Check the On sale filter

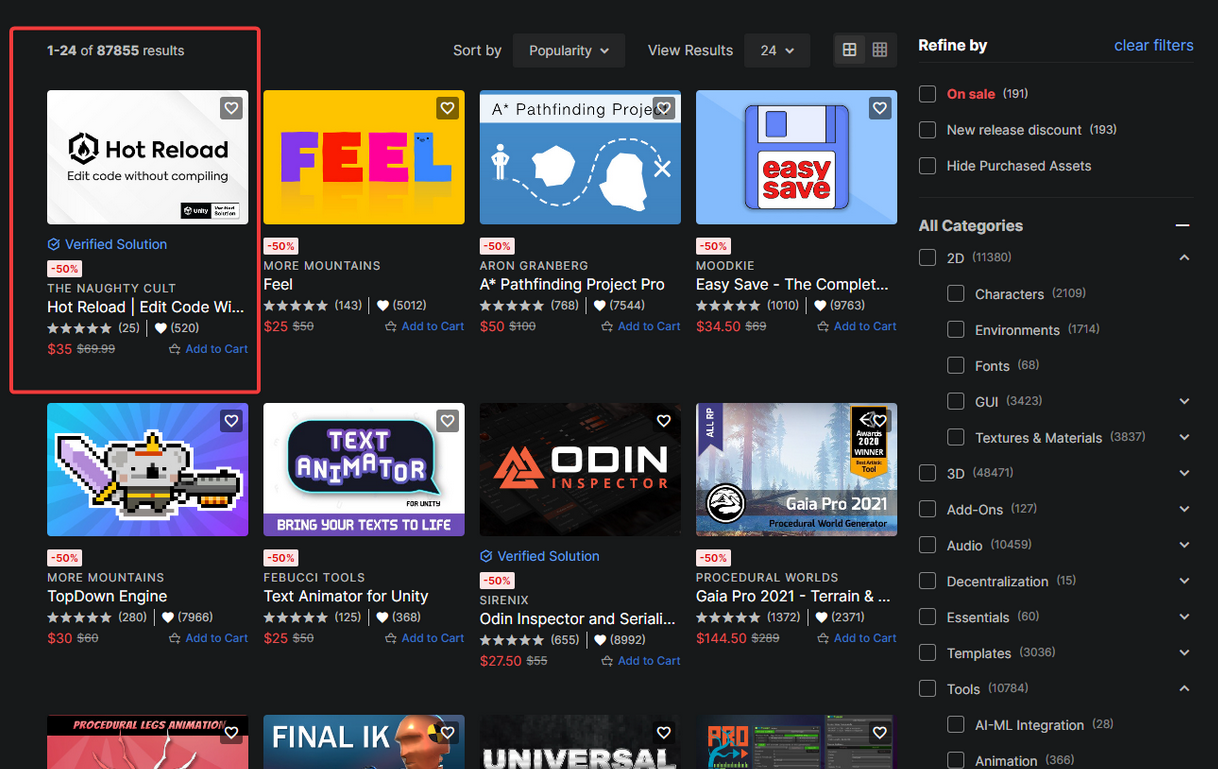[927, 94]
